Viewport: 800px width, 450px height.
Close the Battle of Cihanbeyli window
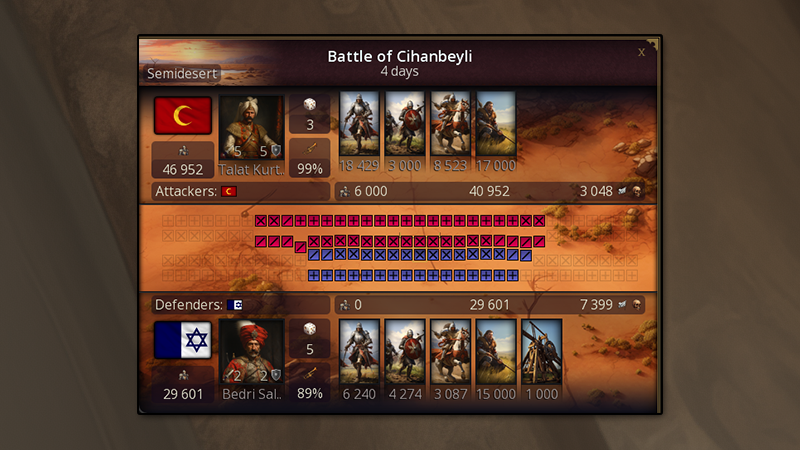(x=641, y=52)
